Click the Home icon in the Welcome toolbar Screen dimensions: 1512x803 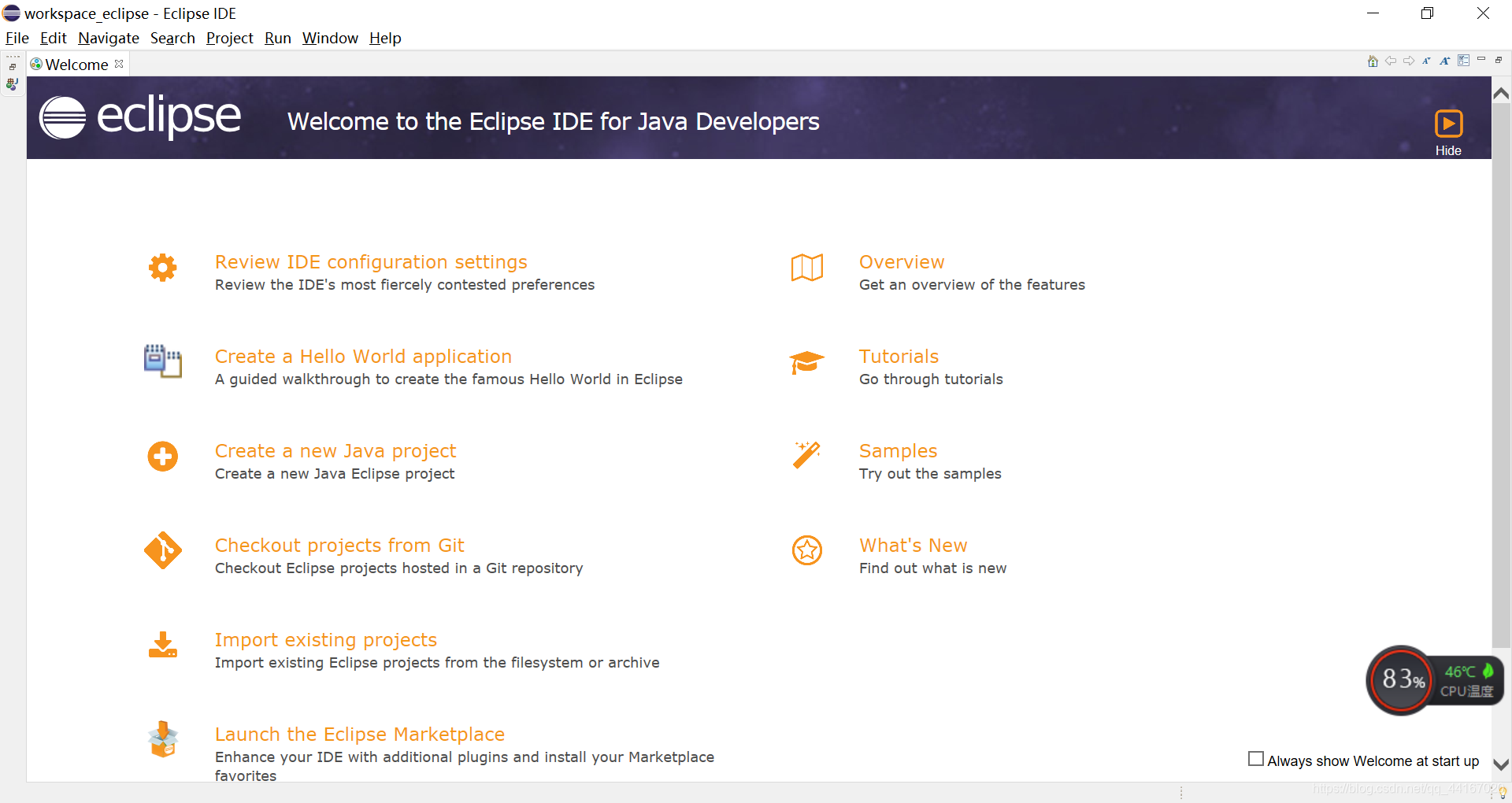pyautogui.click(x=1373, y=61)
